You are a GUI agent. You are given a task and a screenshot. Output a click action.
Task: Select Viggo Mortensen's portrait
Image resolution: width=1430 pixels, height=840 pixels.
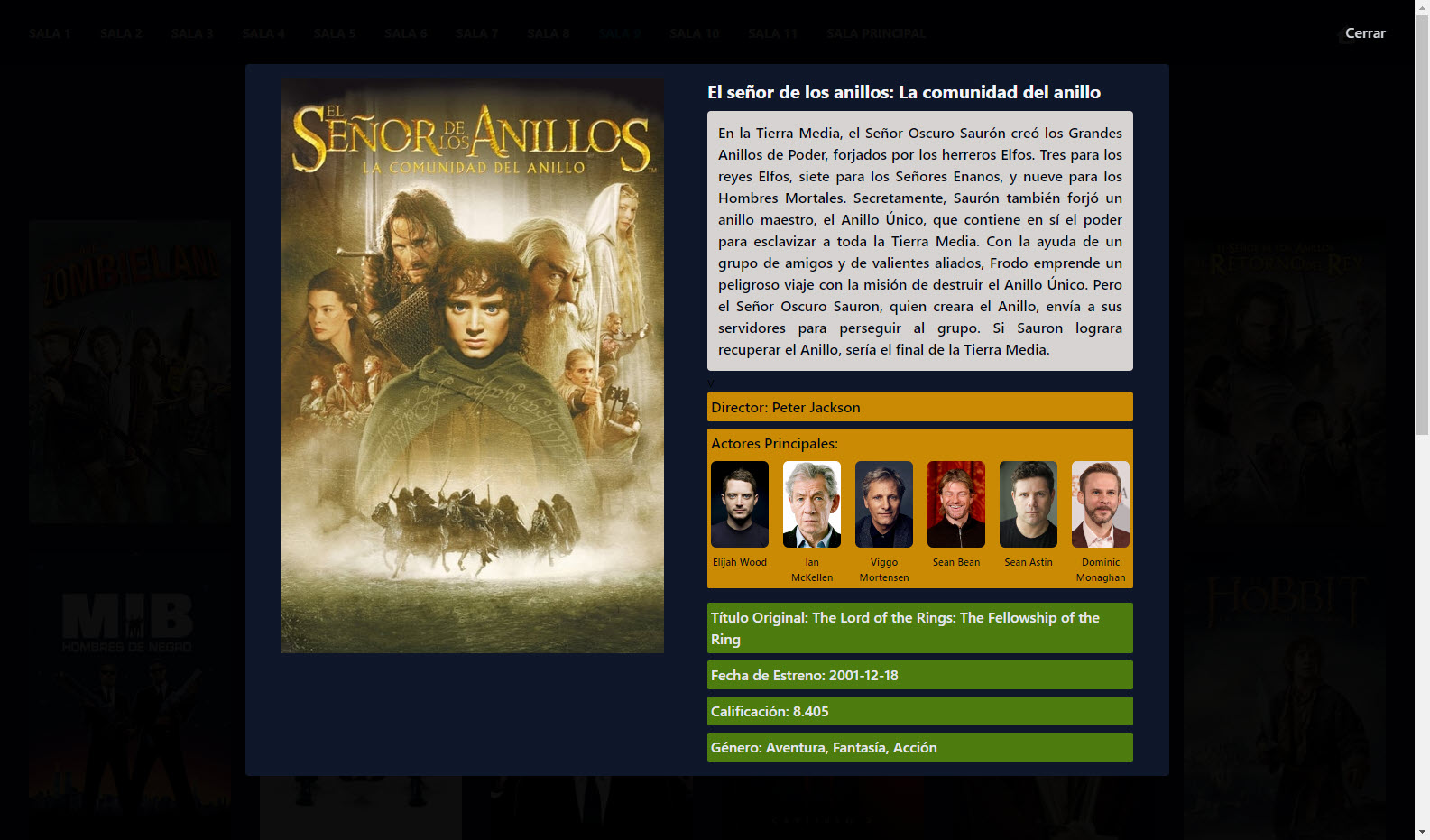(883, 504)
